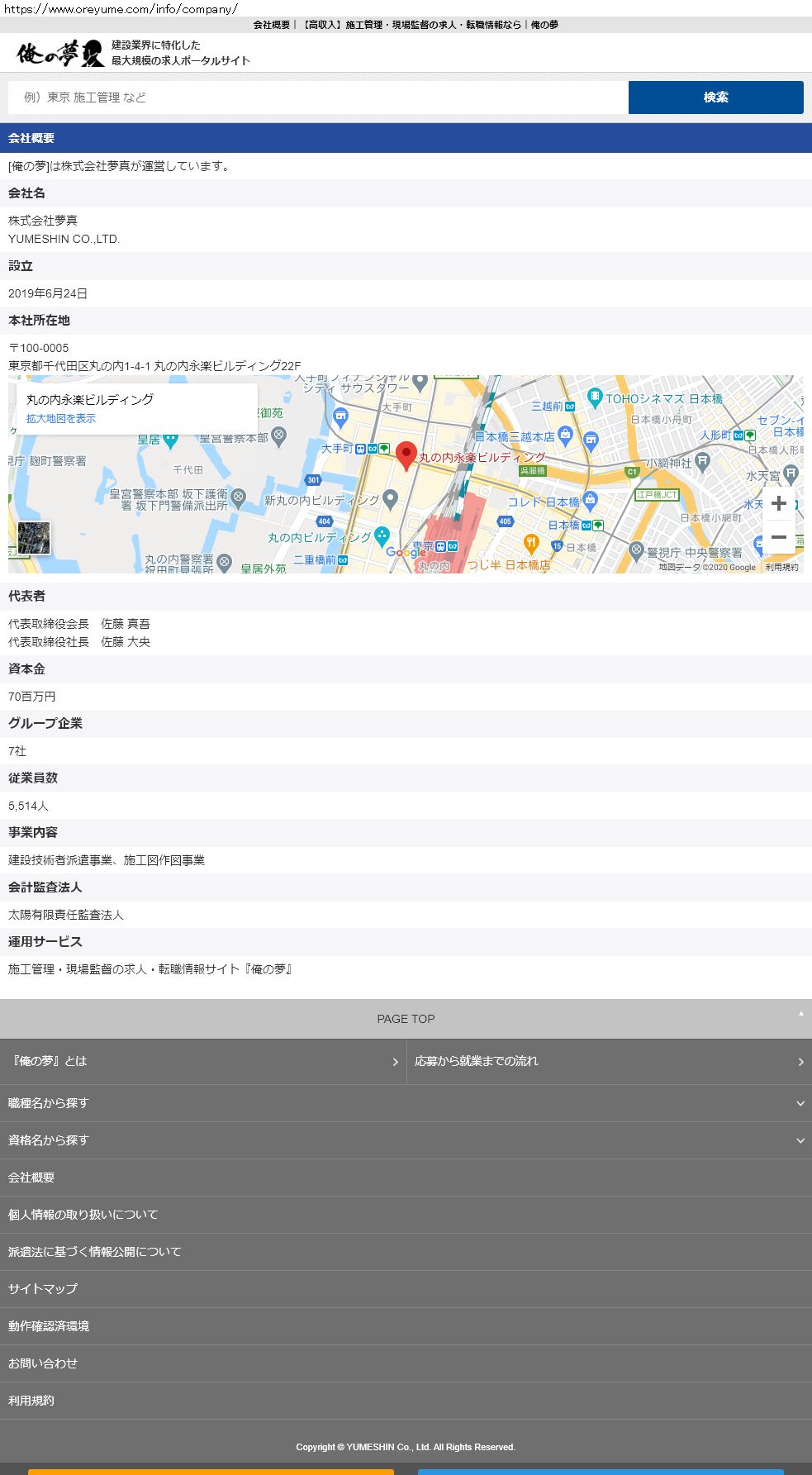The height and width of the screenshot is (1475, 812).
Task: Jump to PAGE TOP
Action: tap(406, 1019)
